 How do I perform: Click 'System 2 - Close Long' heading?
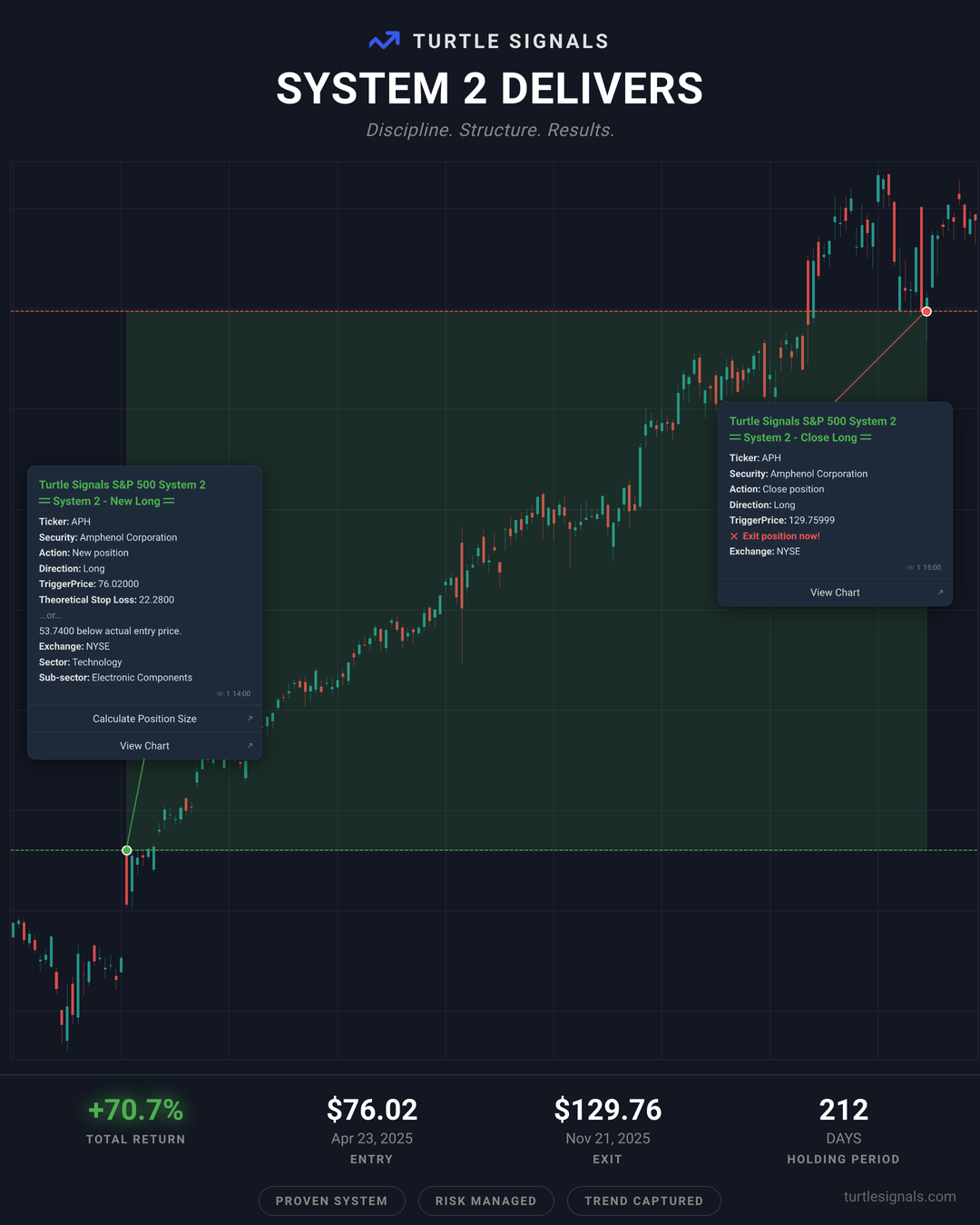pyautogui.click(x=800, y=437)
